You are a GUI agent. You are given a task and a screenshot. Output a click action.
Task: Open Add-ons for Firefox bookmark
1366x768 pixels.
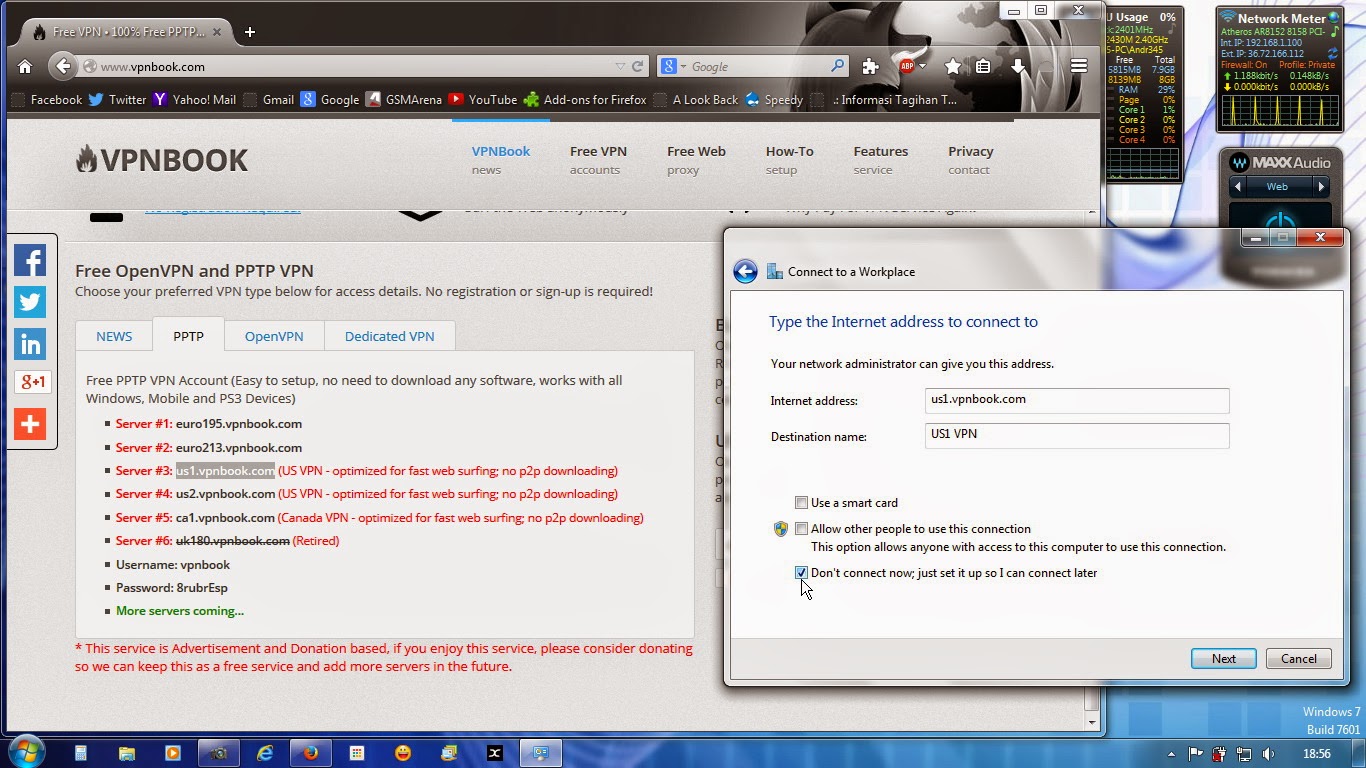point(585,100)
